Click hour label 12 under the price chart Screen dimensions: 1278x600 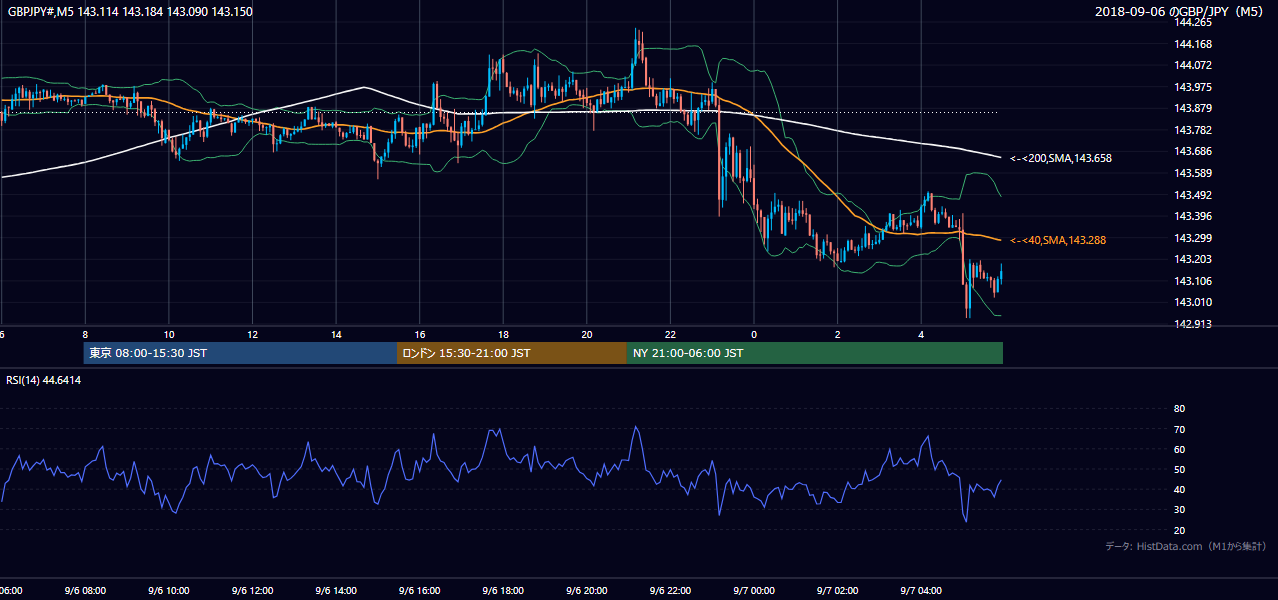point(252,334)
